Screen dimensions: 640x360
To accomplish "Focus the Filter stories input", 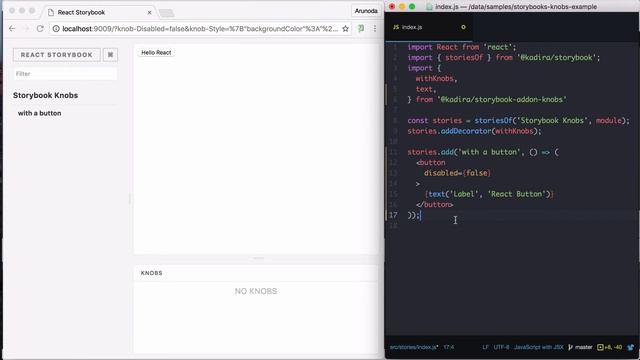I will (x=65, y=74).
